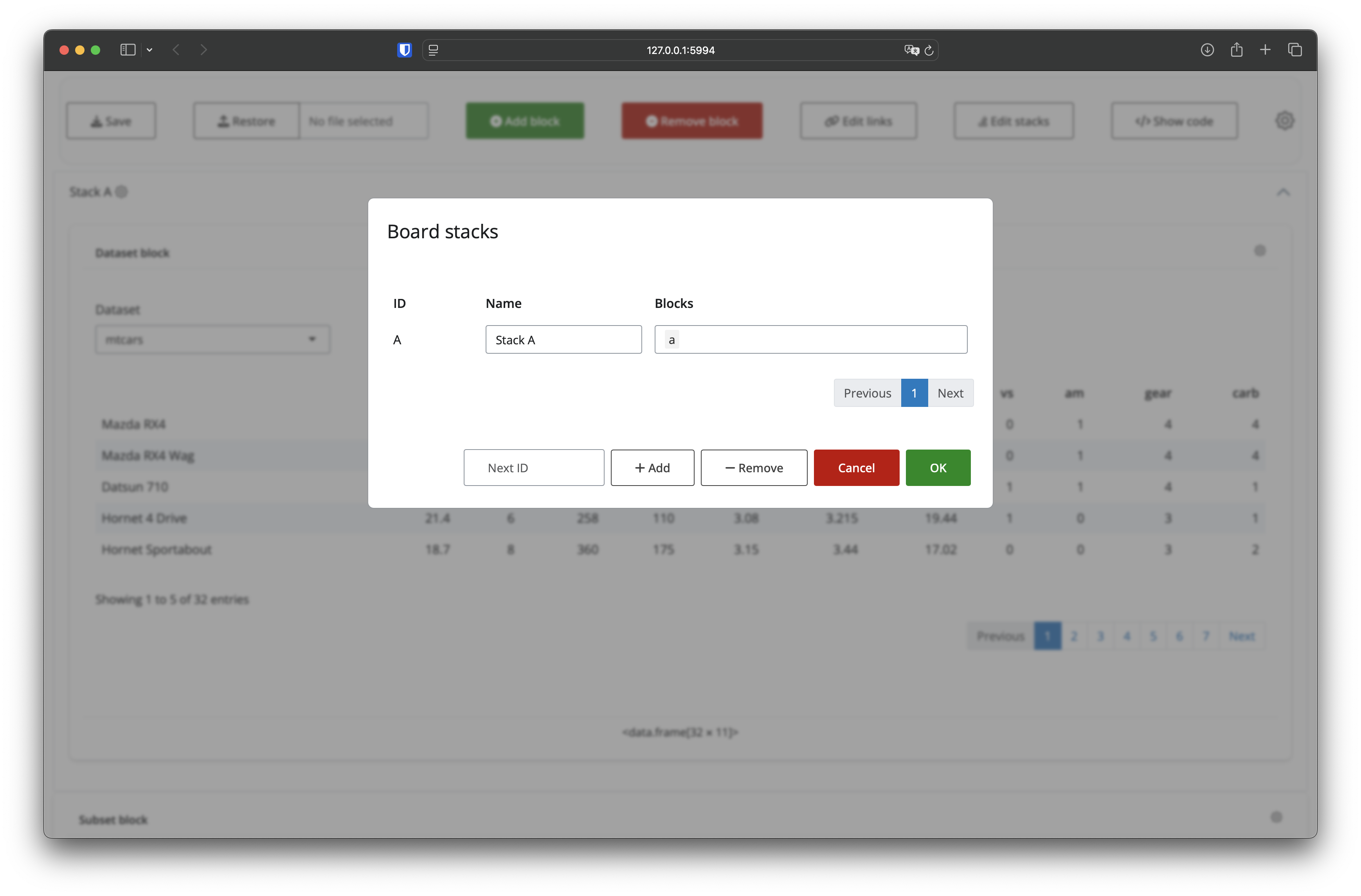Image resolution: width=1361 pixels, height=896 pixels.
Task: Open a new tab with plus icon
Action: [1265, 50]
